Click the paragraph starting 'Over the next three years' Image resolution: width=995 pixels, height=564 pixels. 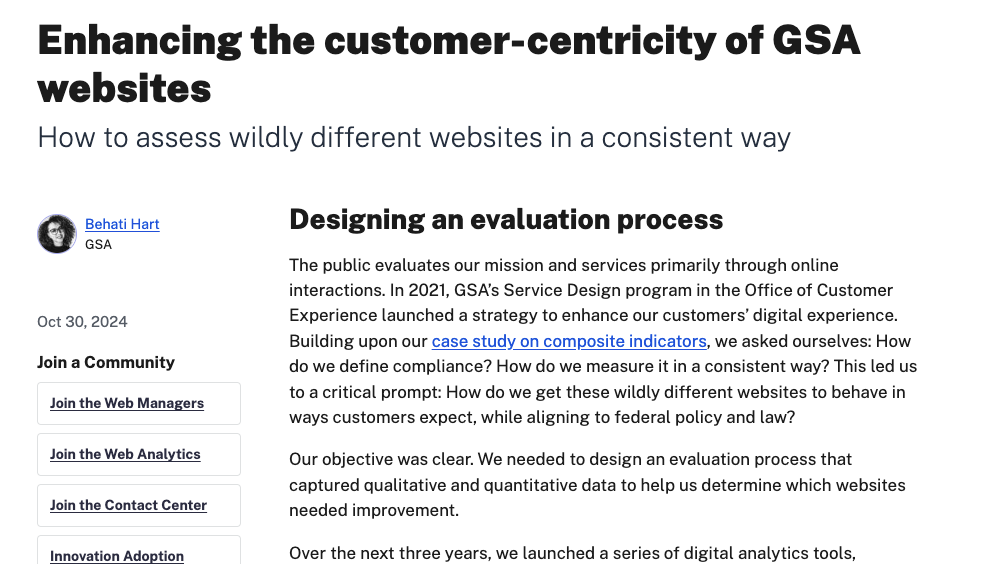tap(571, 553)
